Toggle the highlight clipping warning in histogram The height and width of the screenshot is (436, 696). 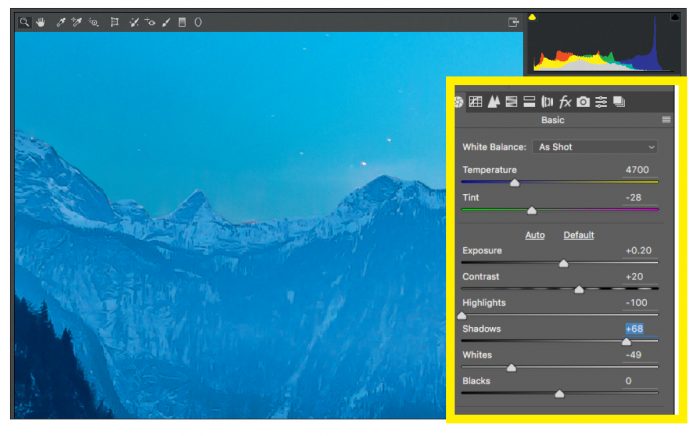point(674,17)
